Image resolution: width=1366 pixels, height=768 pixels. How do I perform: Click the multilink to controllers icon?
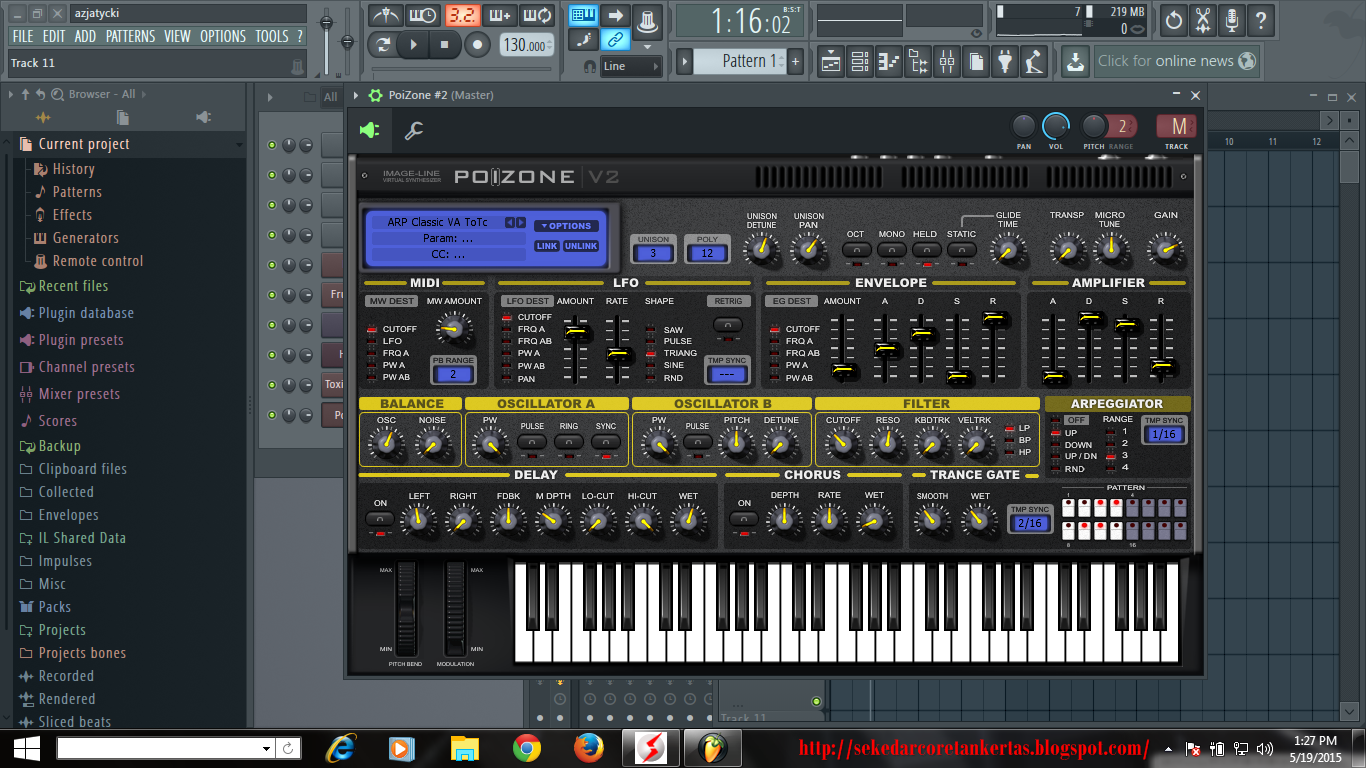(615, 40)
